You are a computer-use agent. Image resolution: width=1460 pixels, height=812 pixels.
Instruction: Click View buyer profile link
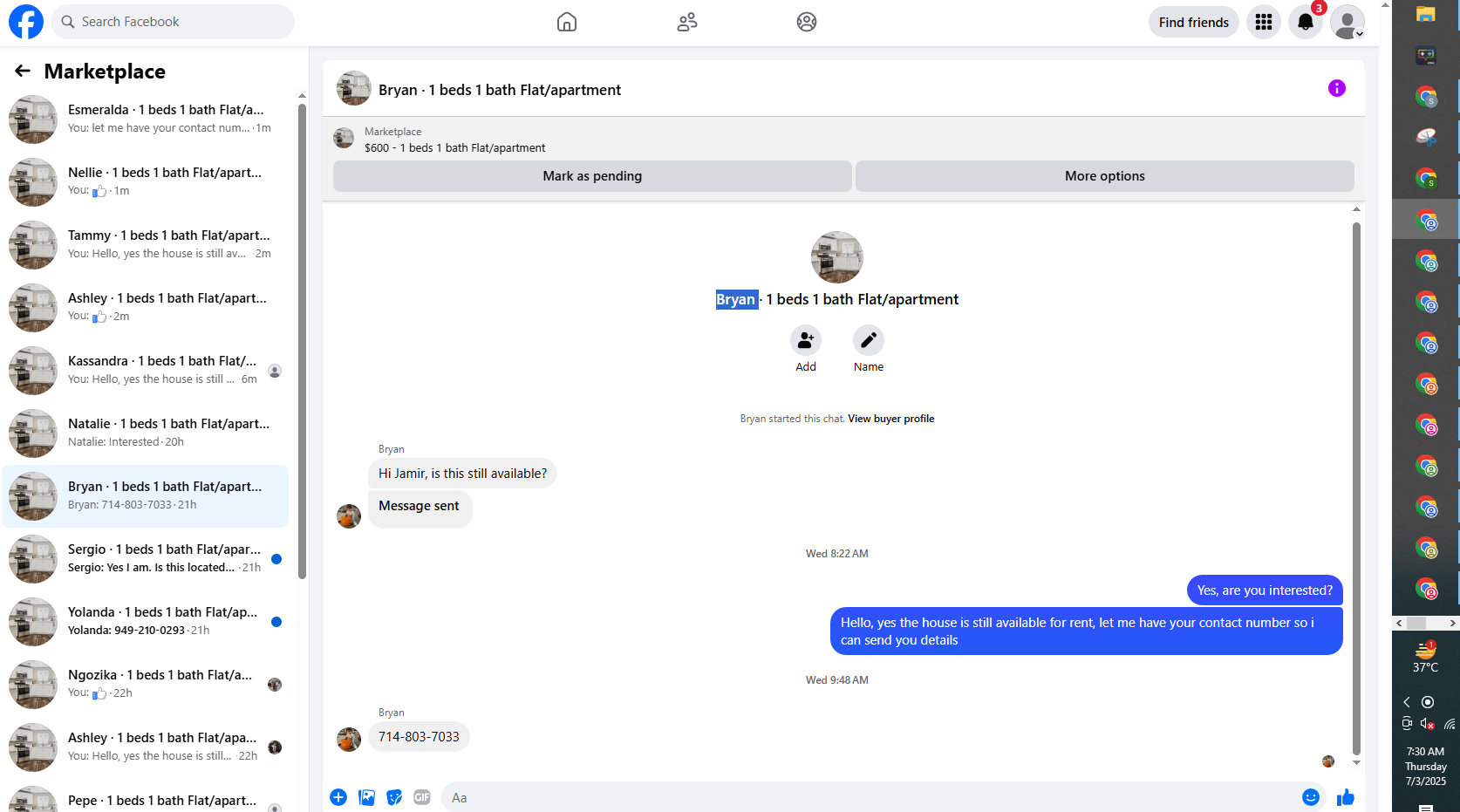(890, 419)
